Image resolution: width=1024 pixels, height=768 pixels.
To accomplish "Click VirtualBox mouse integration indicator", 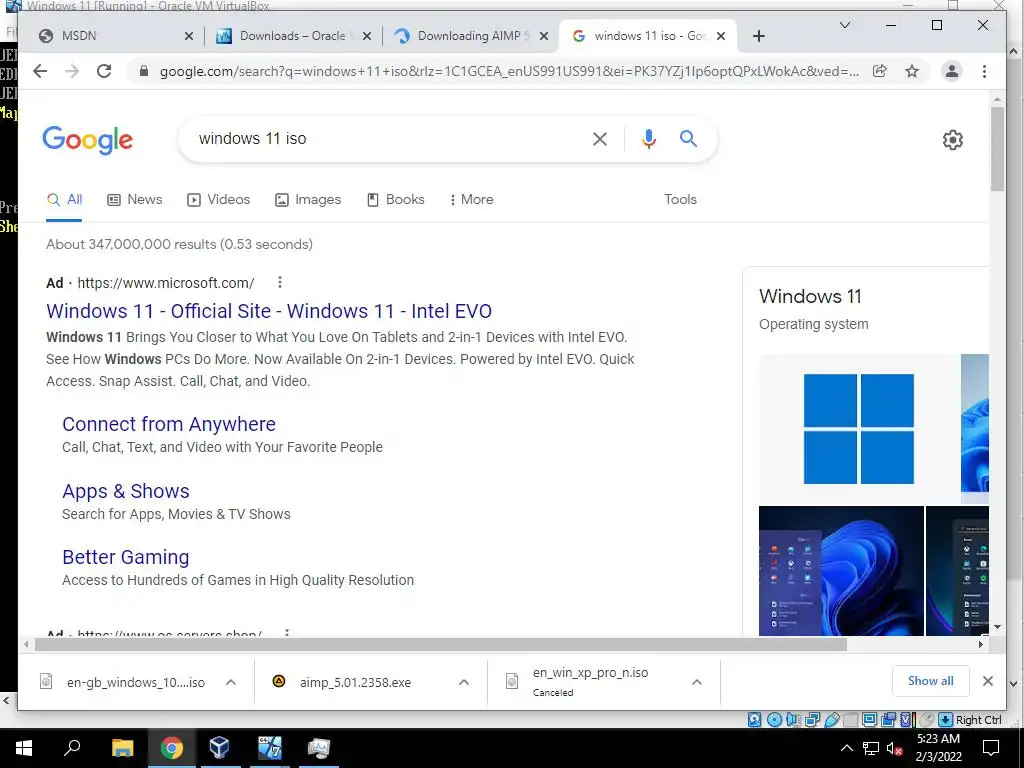I will pyautogui.click(x=926, y=720).
